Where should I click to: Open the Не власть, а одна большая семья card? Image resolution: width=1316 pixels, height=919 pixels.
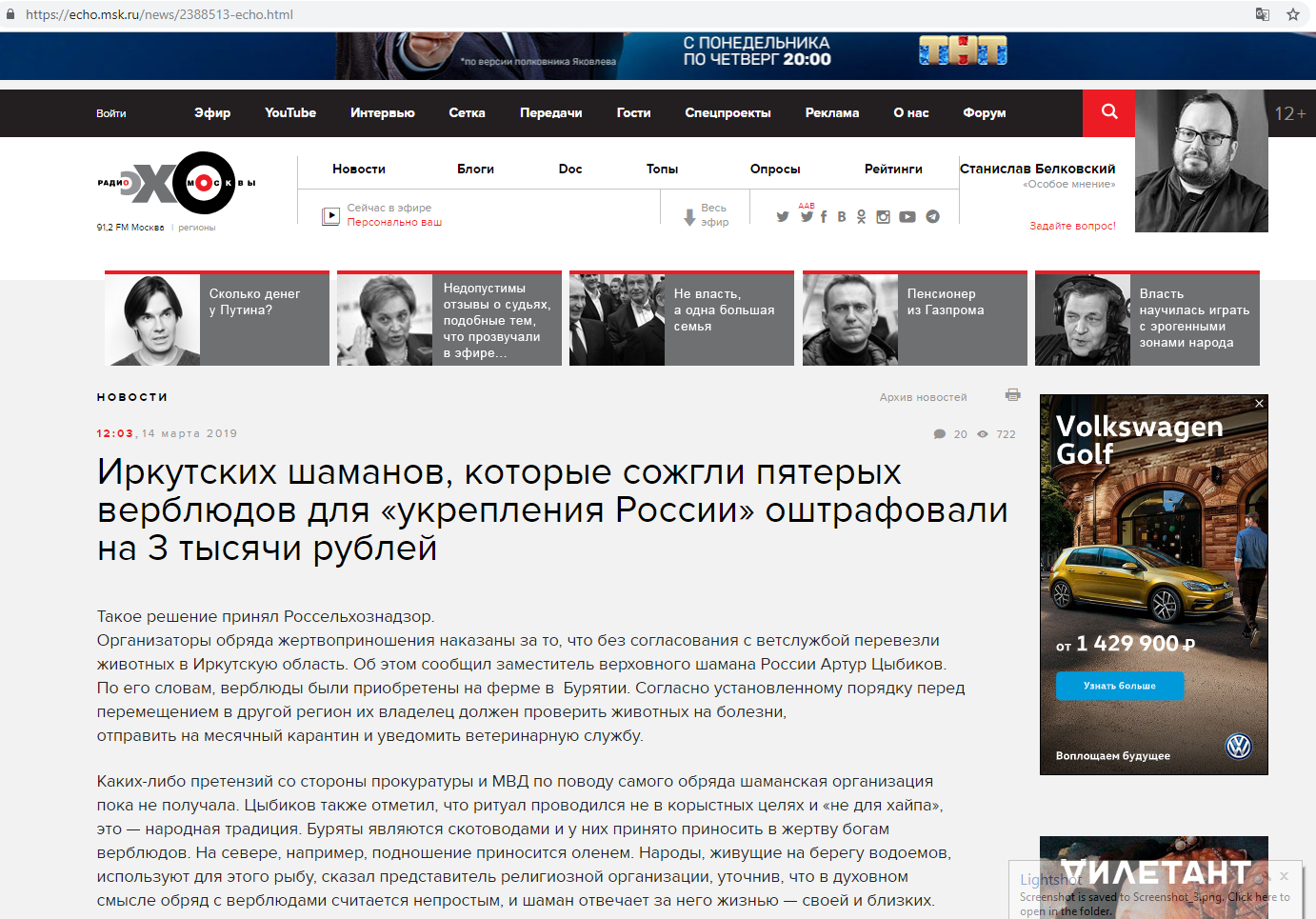682,319
